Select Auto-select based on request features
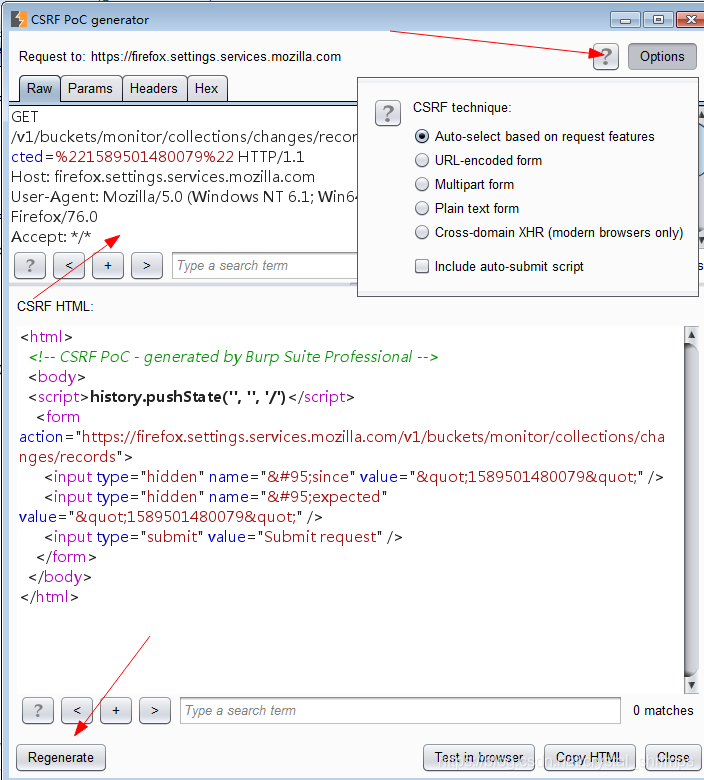The height and width of the screenshot is (780, 704). pyautogui.click(x=535, y=136)
